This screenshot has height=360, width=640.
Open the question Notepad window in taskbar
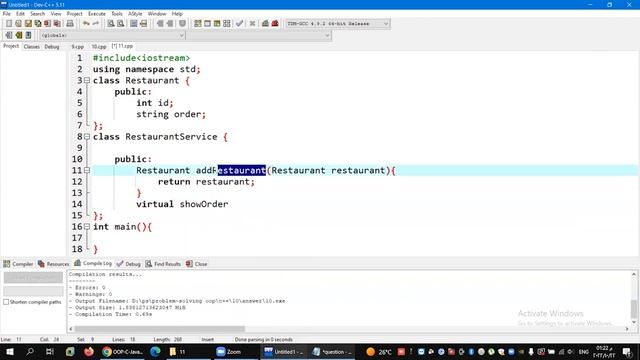coord(332,351)
